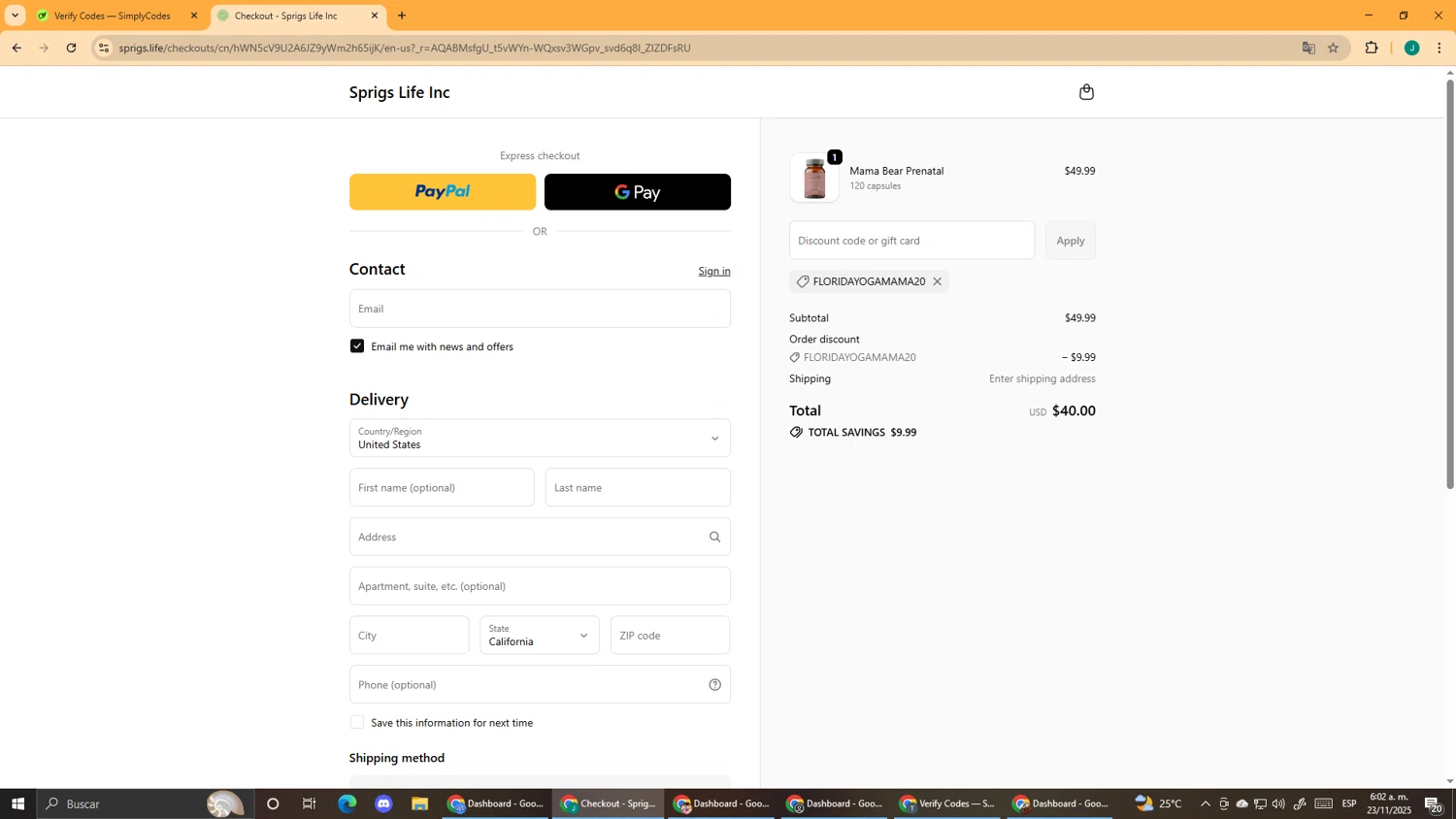Open the shopping bag cart icon
The width and height of the screenshot is (1456, 819).
pyautogui.click(x=1086, y=92)
